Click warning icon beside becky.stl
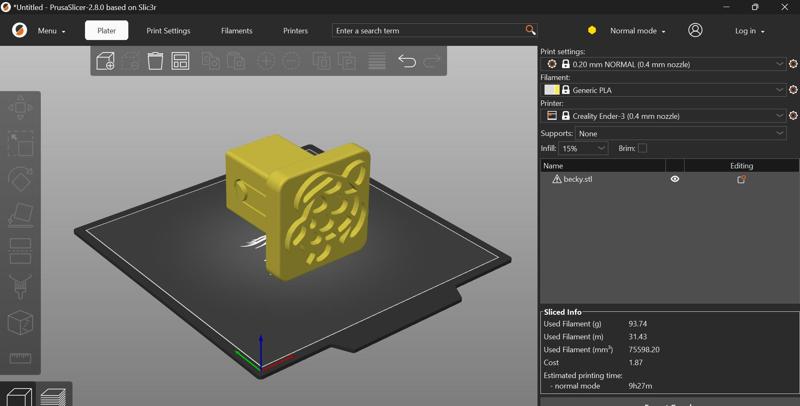The width and height of the screenshot is (800, 406). pyautogui.click(x=557, y=179)
